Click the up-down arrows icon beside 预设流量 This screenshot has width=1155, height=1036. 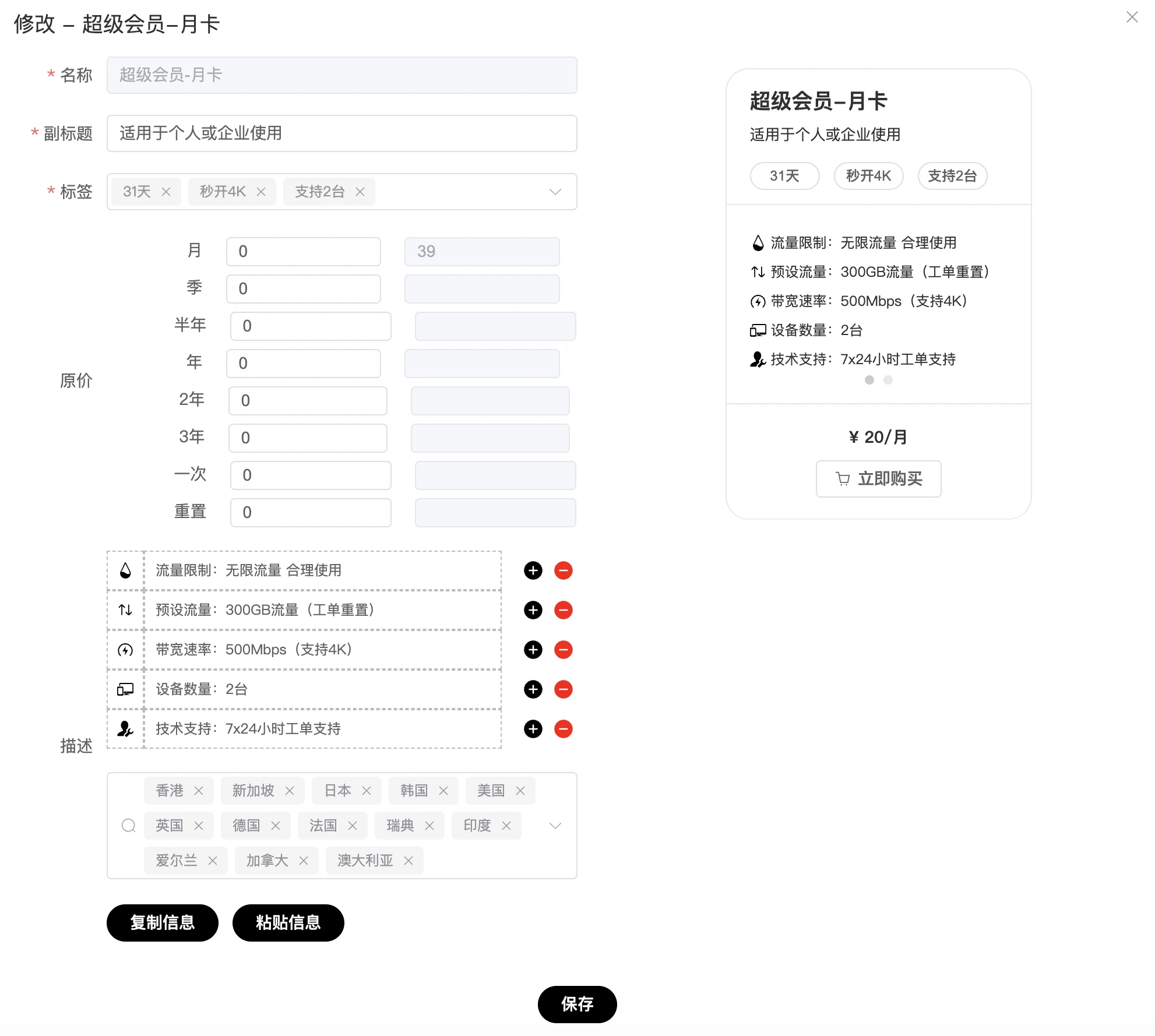[x=125, y=610]
